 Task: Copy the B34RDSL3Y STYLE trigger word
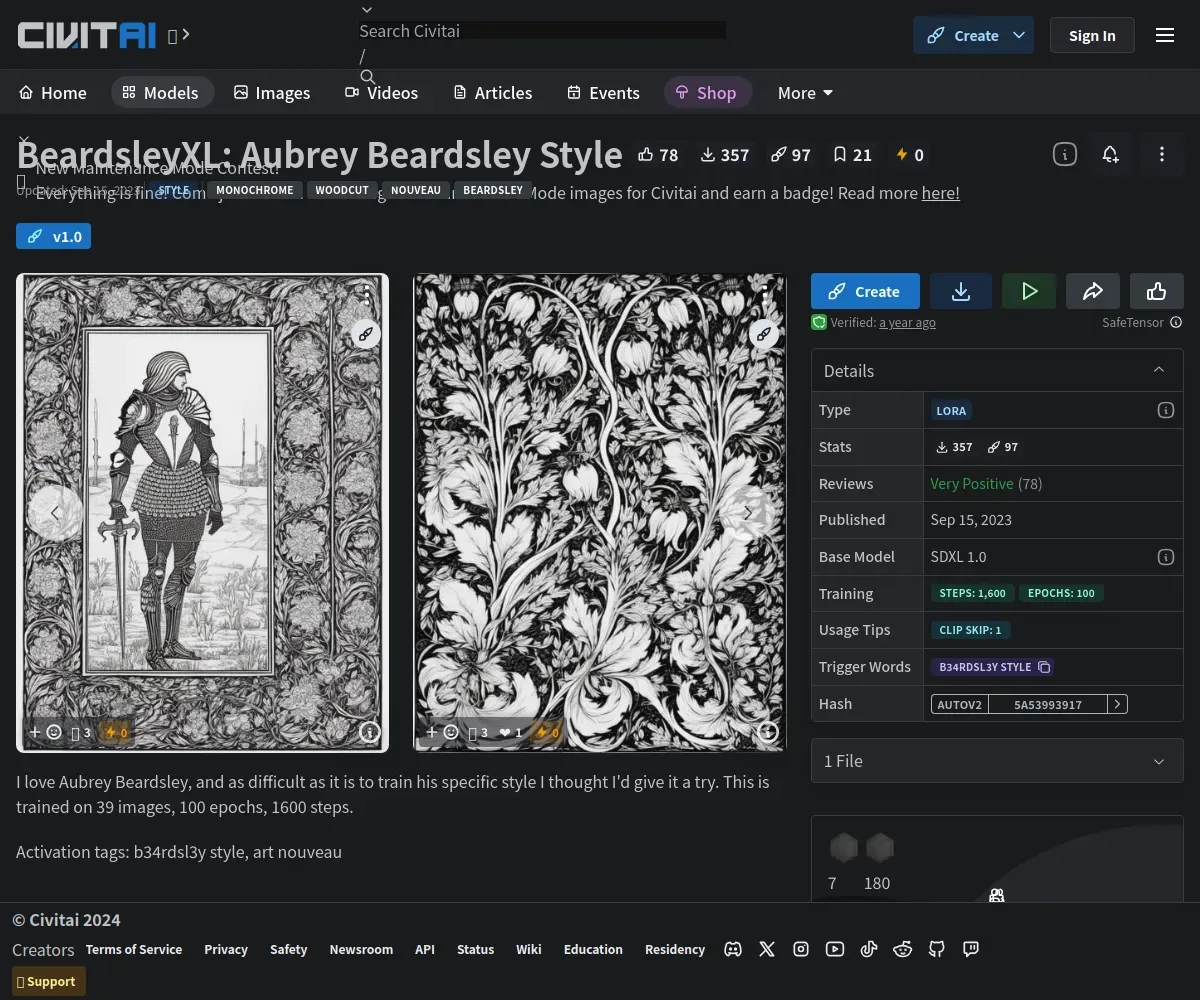pyautogui.click(x=1044, y=667)
